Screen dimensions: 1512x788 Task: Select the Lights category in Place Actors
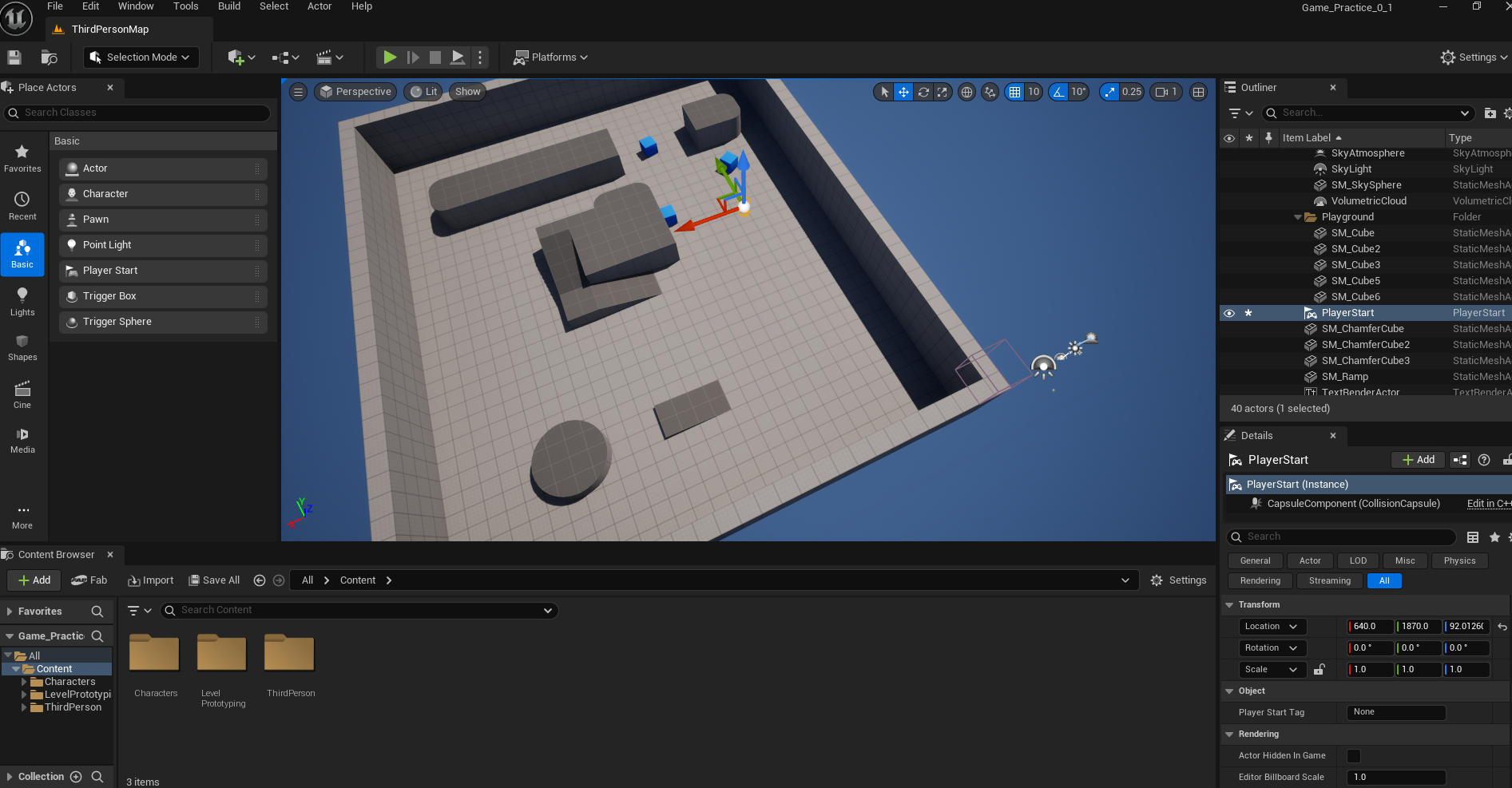(x=22, y=303)
